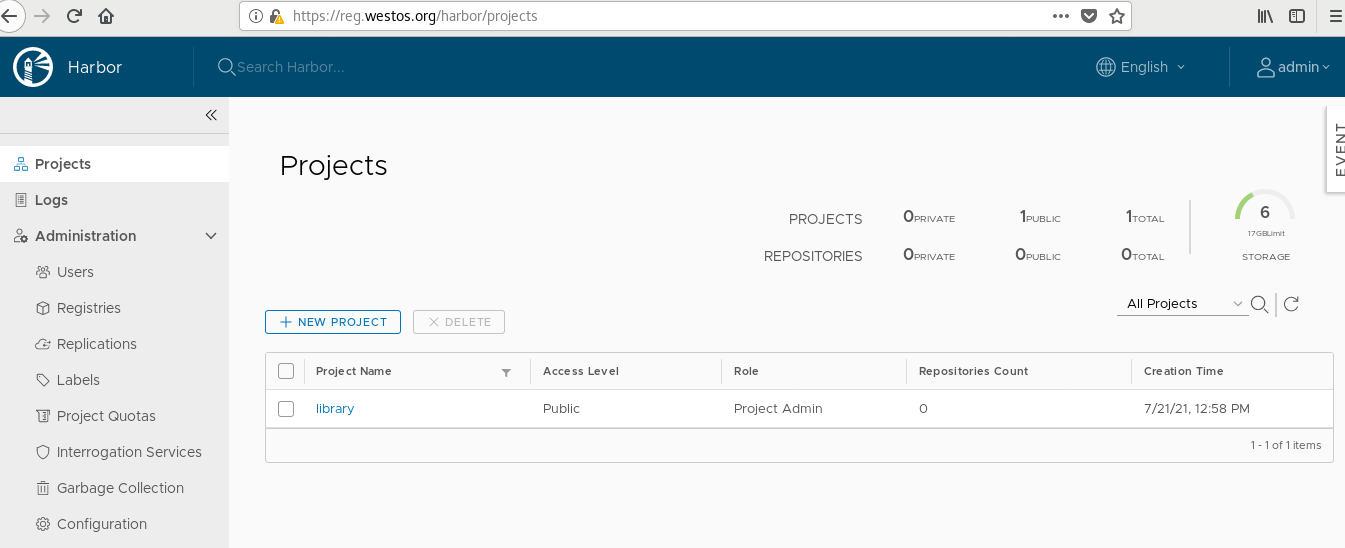The image size is (1345, 548).
Task: Click the DELETE button
Action: click(459, 322)
